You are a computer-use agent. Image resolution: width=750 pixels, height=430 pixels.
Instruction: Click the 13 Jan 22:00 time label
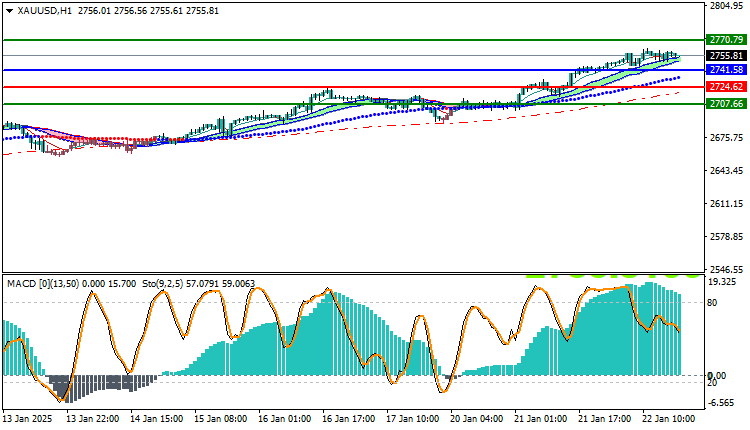(93, 419)
